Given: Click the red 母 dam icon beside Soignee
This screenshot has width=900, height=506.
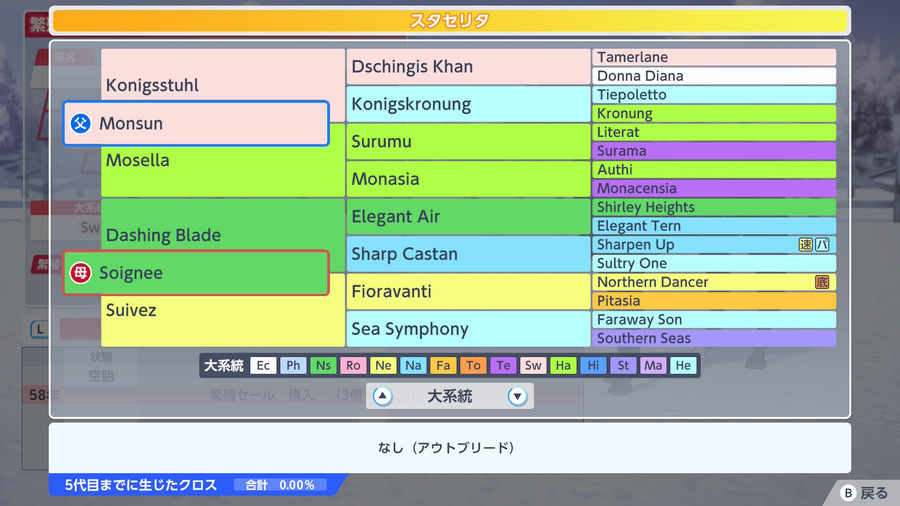Looking at the screenshot, I should (80, 273).
